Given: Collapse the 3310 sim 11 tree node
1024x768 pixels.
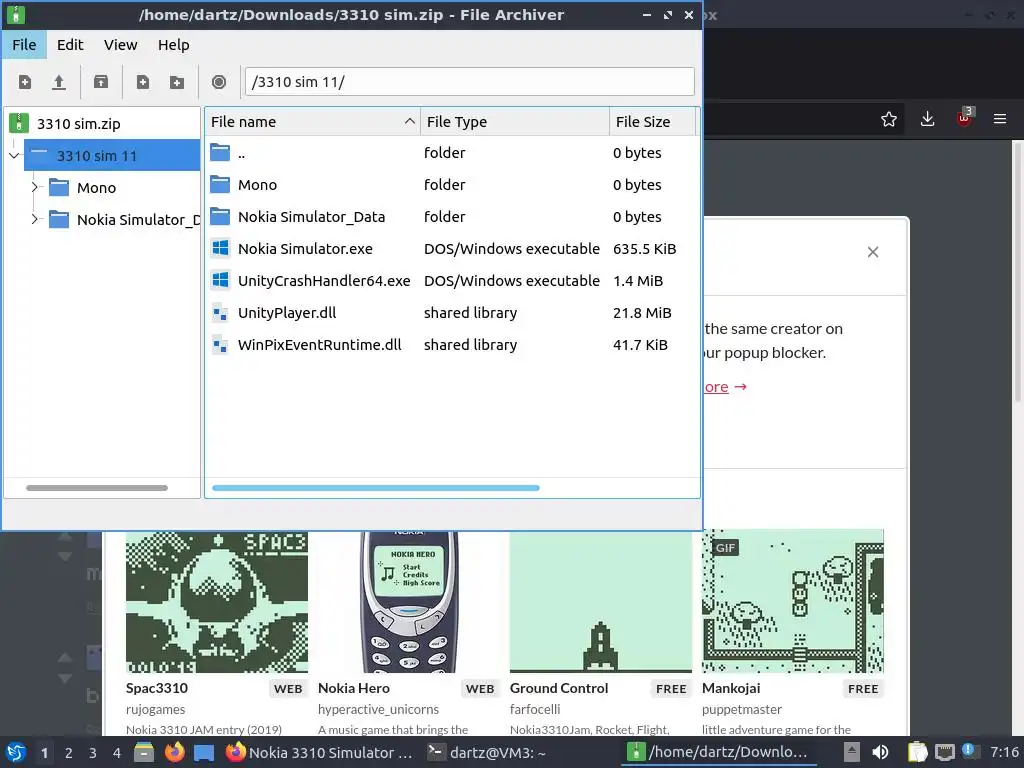Looking at the screenshot, I should point(14,155).
